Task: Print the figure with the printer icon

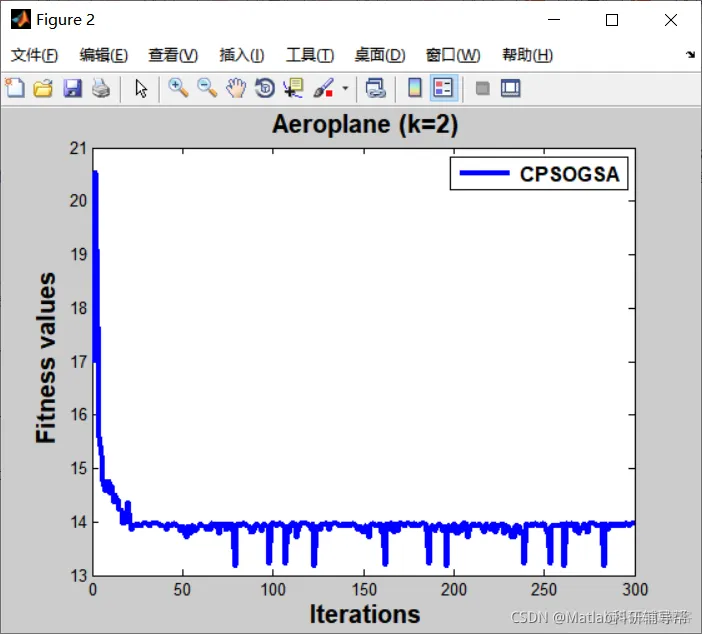Action: click(101, 88)
